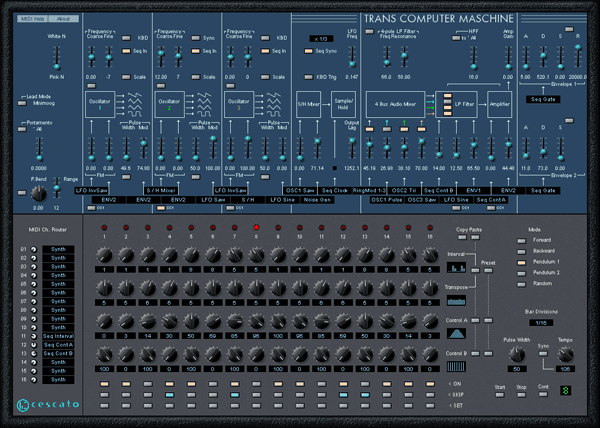Open the About tab
Image resolution: width=600 pixels, height=428 pixels.
65,19
